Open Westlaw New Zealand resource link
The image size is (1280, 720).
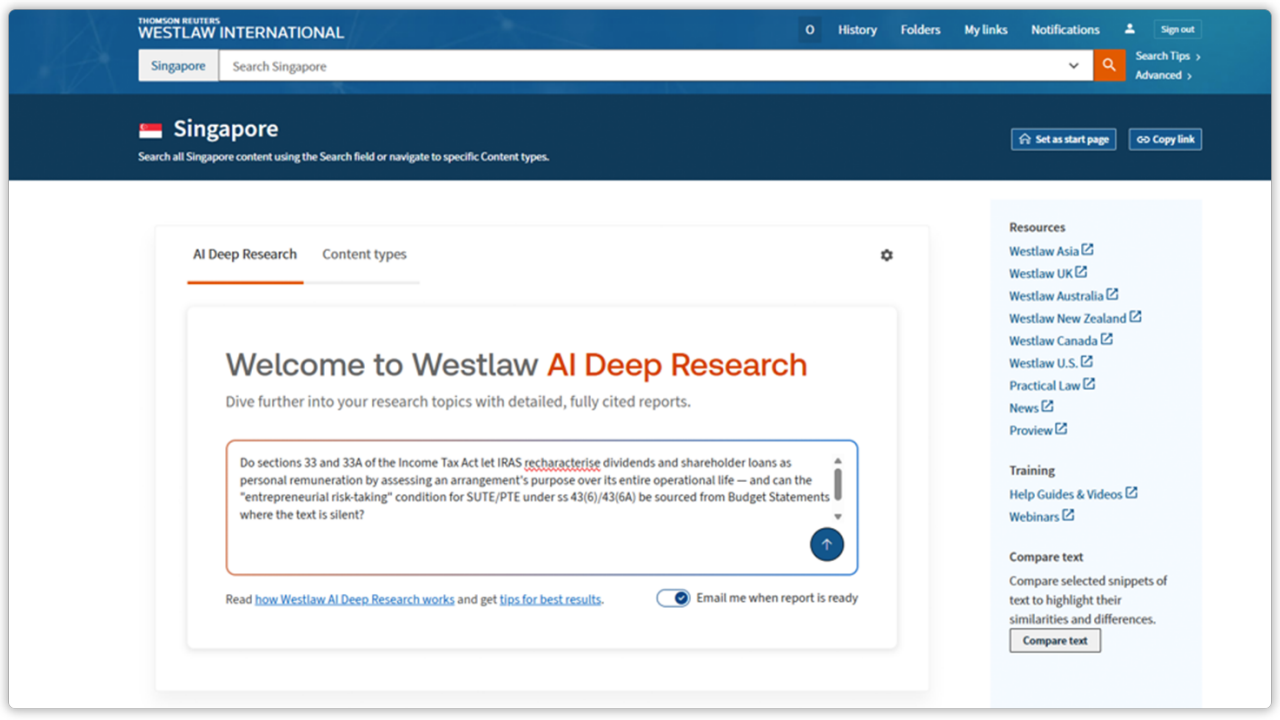click(1075, 318)
